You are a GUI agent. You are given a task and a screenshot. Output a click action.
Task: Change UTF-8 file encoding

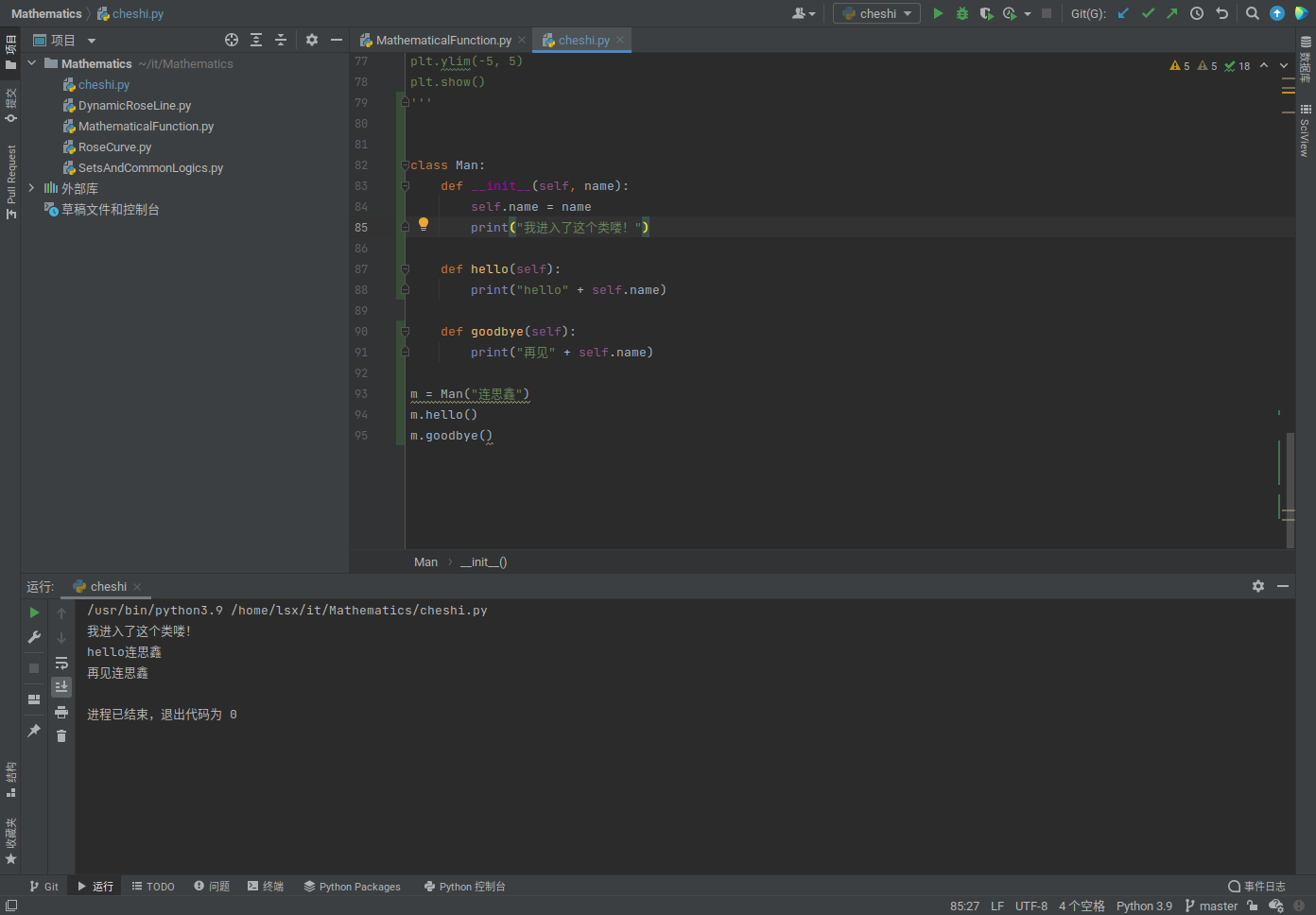[1030, 906]
